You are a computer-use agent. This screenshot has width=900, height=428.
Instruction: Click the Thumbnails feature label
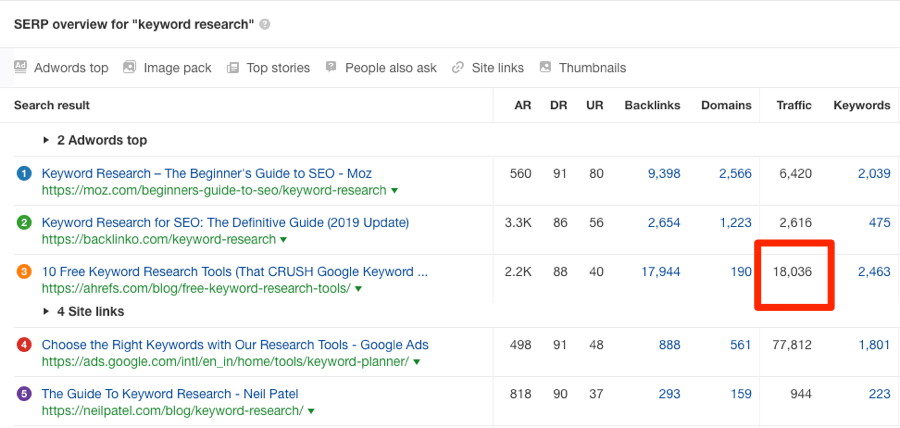(x=592, y=68)
